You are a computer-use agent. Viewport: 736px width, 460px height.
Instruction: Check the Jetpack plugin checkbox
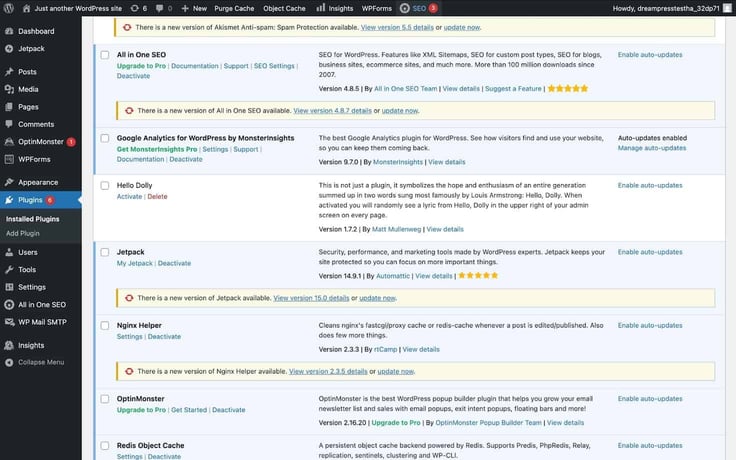tap(105, 252)
